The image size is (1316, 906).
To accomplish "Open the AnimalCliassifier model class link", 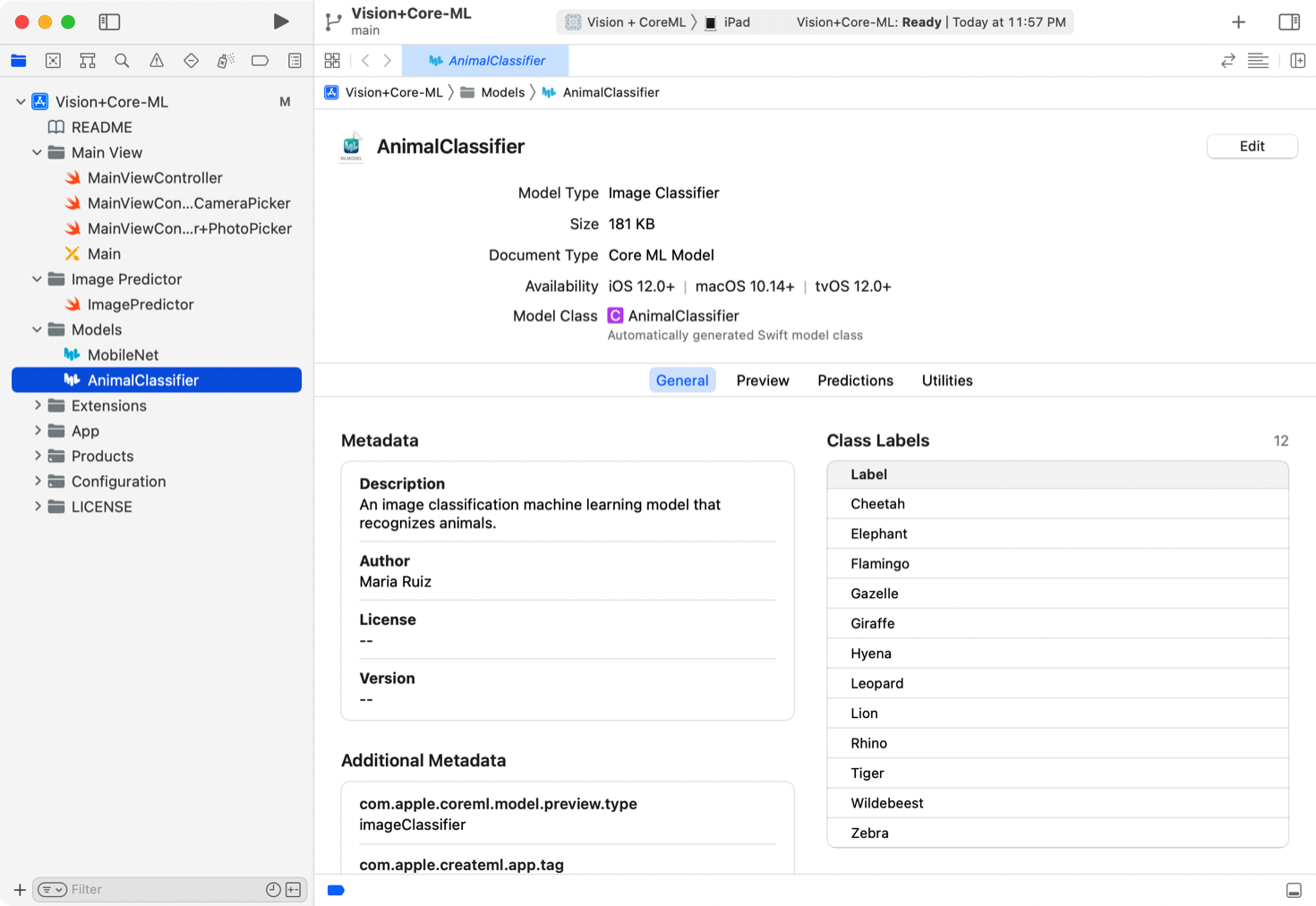I will pyautogui.click(x=683, y=316).
